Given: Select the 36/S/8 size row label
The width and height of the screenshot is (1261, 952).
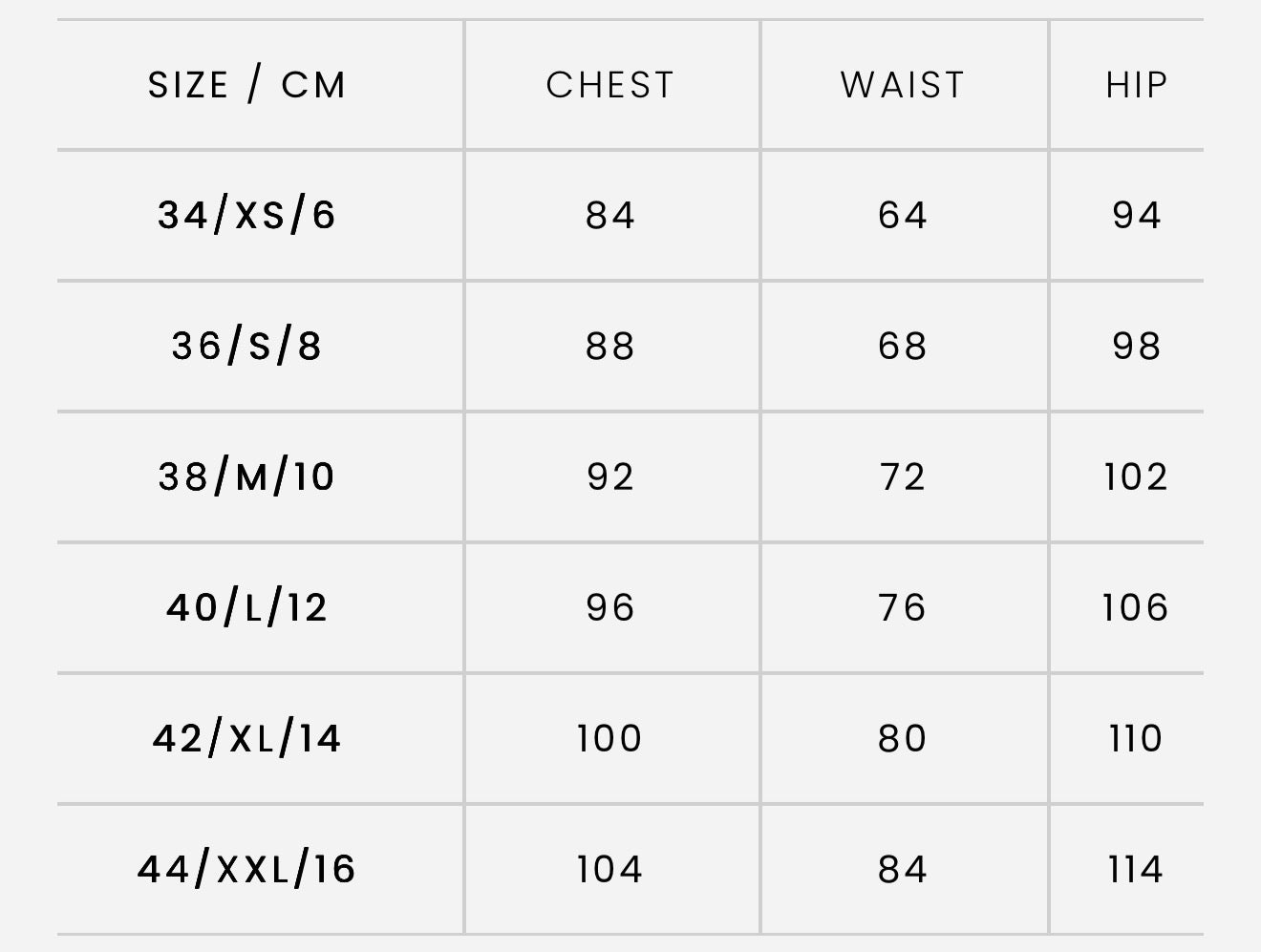Looking at the screenshot, I should point(246,346).
